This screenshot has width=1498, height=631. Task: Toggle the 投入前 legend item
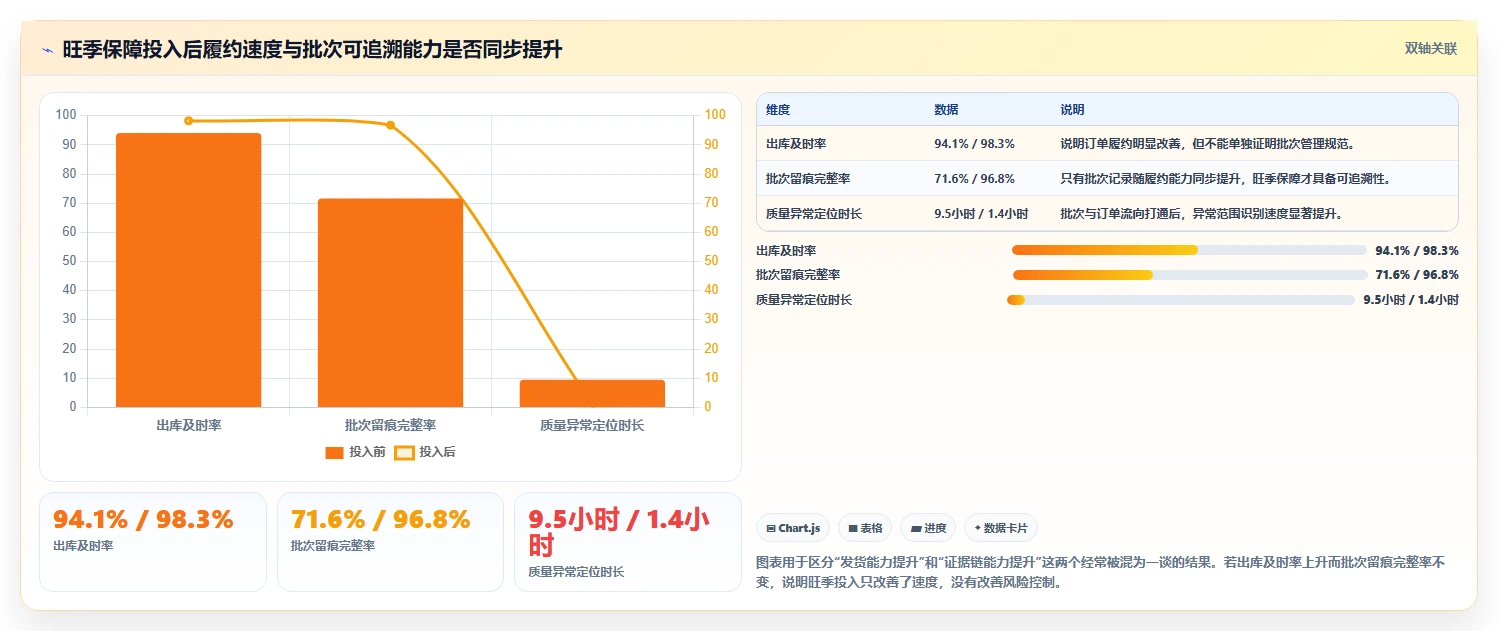tap(355, 452)
